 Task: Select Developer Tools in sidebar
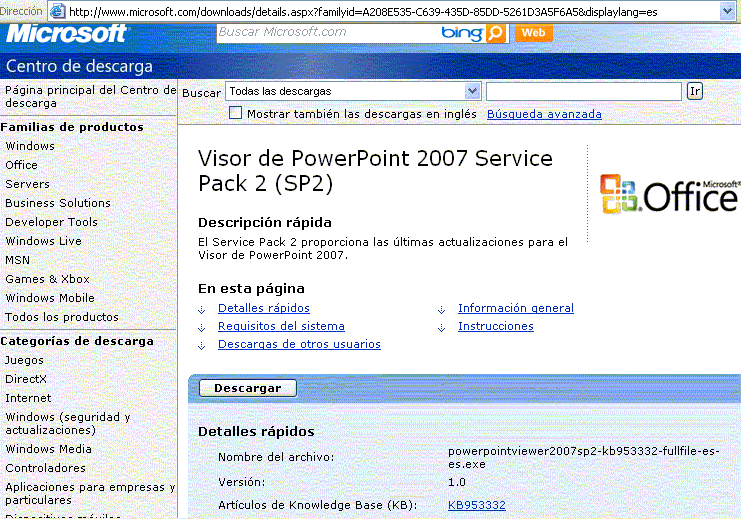click(x=52, y=222)
